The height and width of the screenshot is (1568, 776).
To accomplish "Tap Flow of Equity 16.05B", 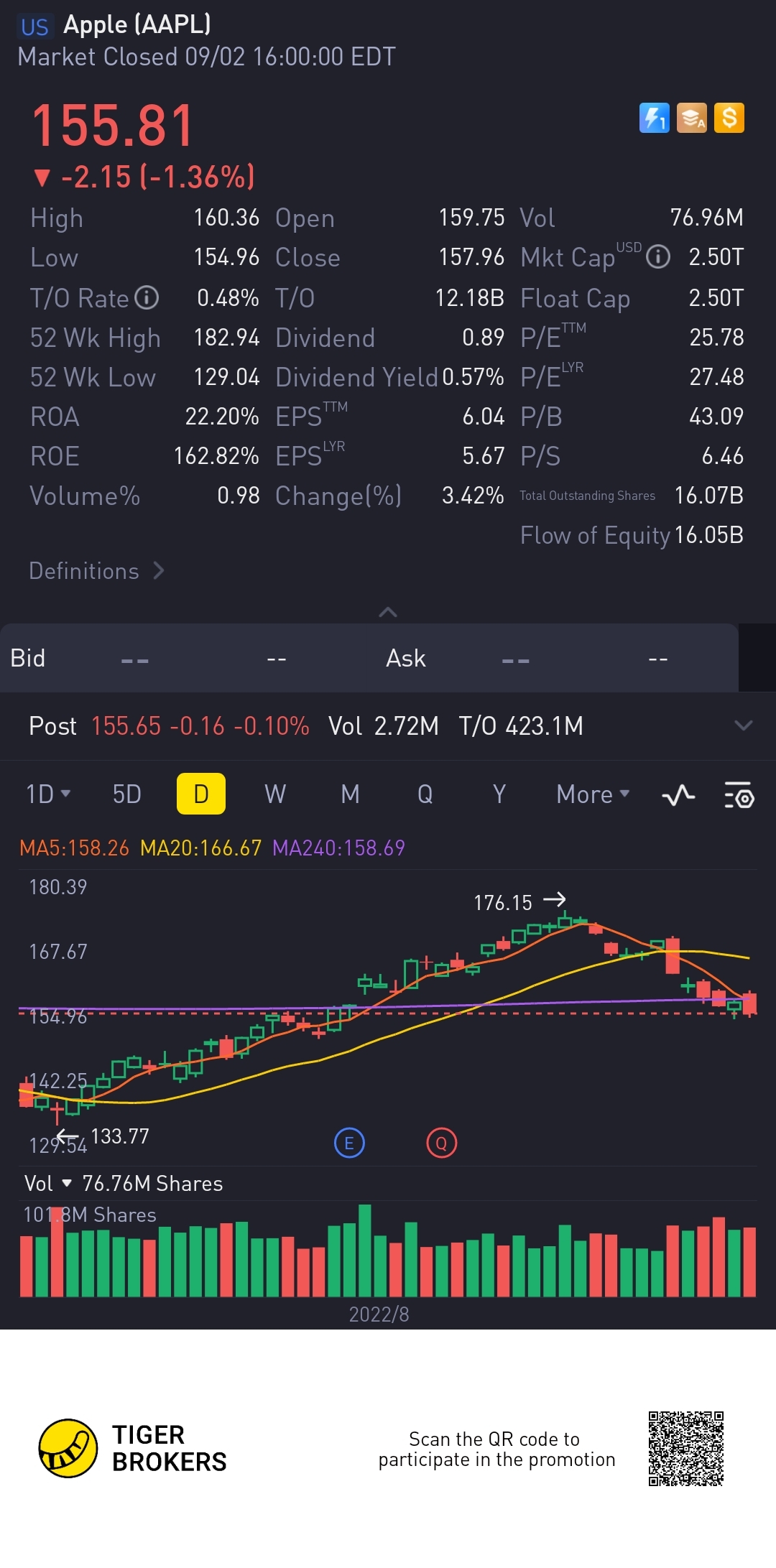I will click(708, 535).
